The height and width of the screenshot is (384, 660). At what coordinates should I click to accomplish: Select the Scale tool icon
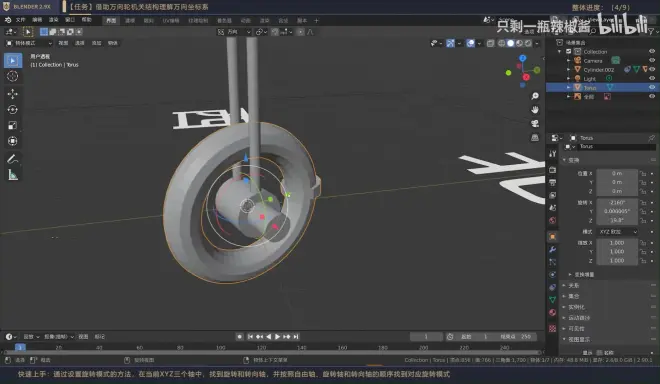13,125
